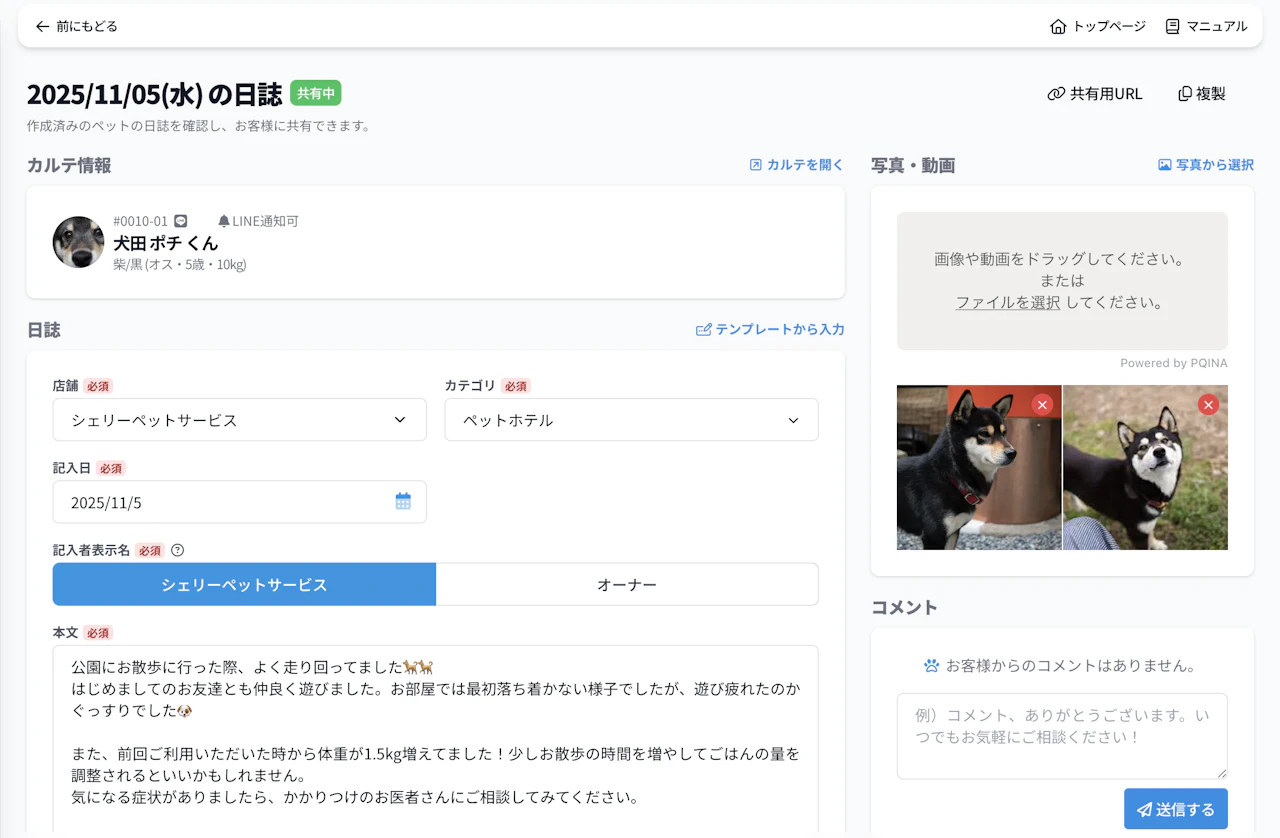Expand the カテゴリ dropdown showing ペットホテル

tap(631, 420)
